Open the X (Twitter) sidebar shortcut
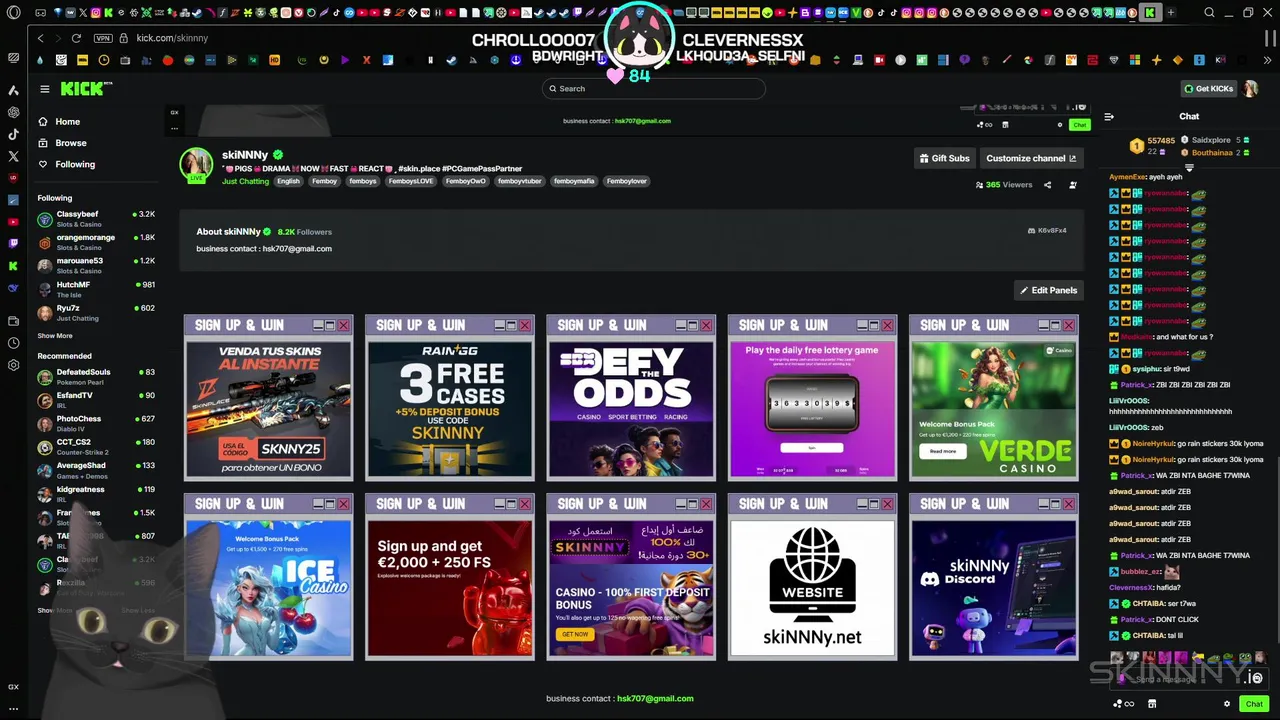This screenshot has width=1280, height=720. [x=13, y=156]
